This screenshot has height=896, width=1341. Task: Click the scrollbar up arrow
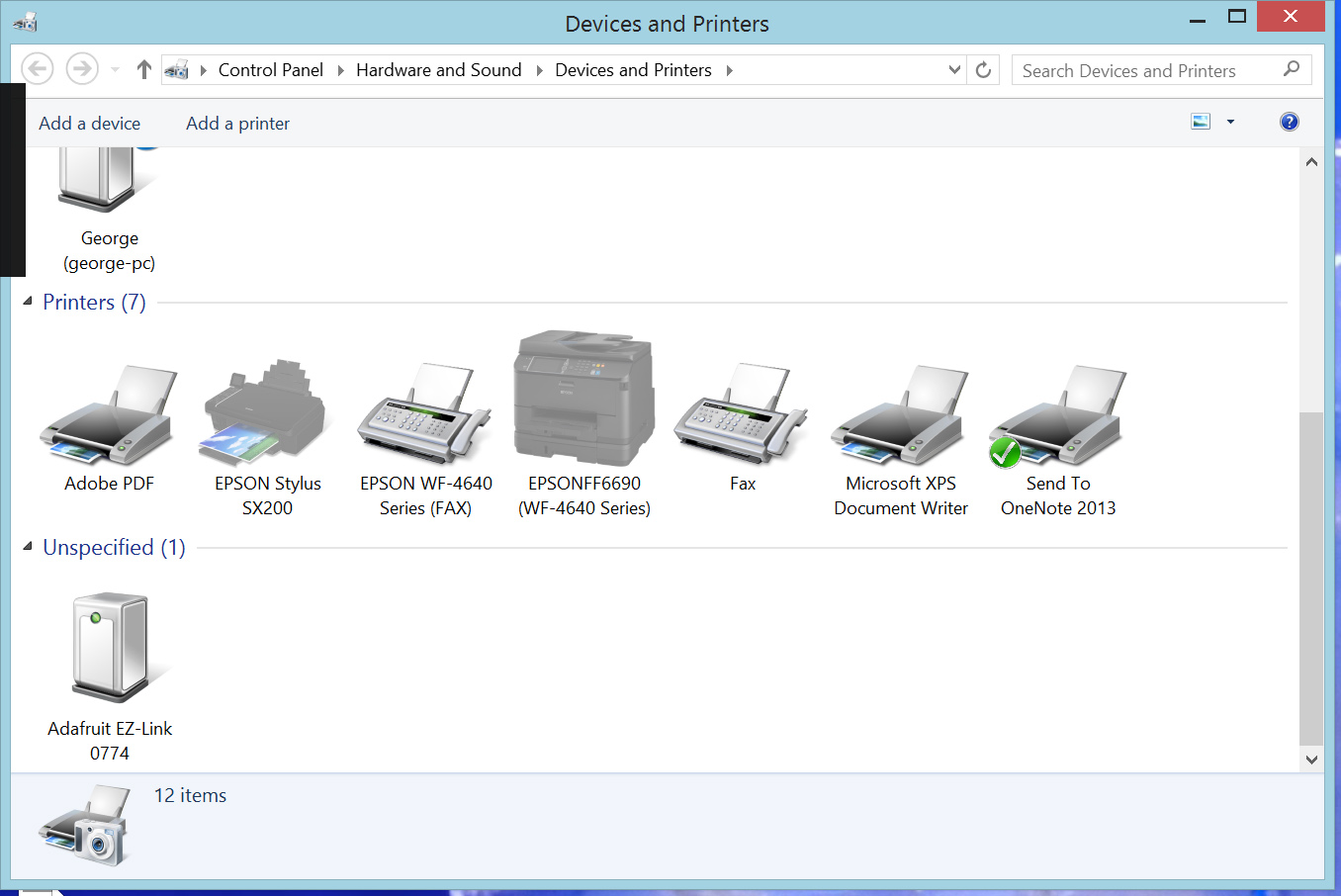[x=1311, y=161]
